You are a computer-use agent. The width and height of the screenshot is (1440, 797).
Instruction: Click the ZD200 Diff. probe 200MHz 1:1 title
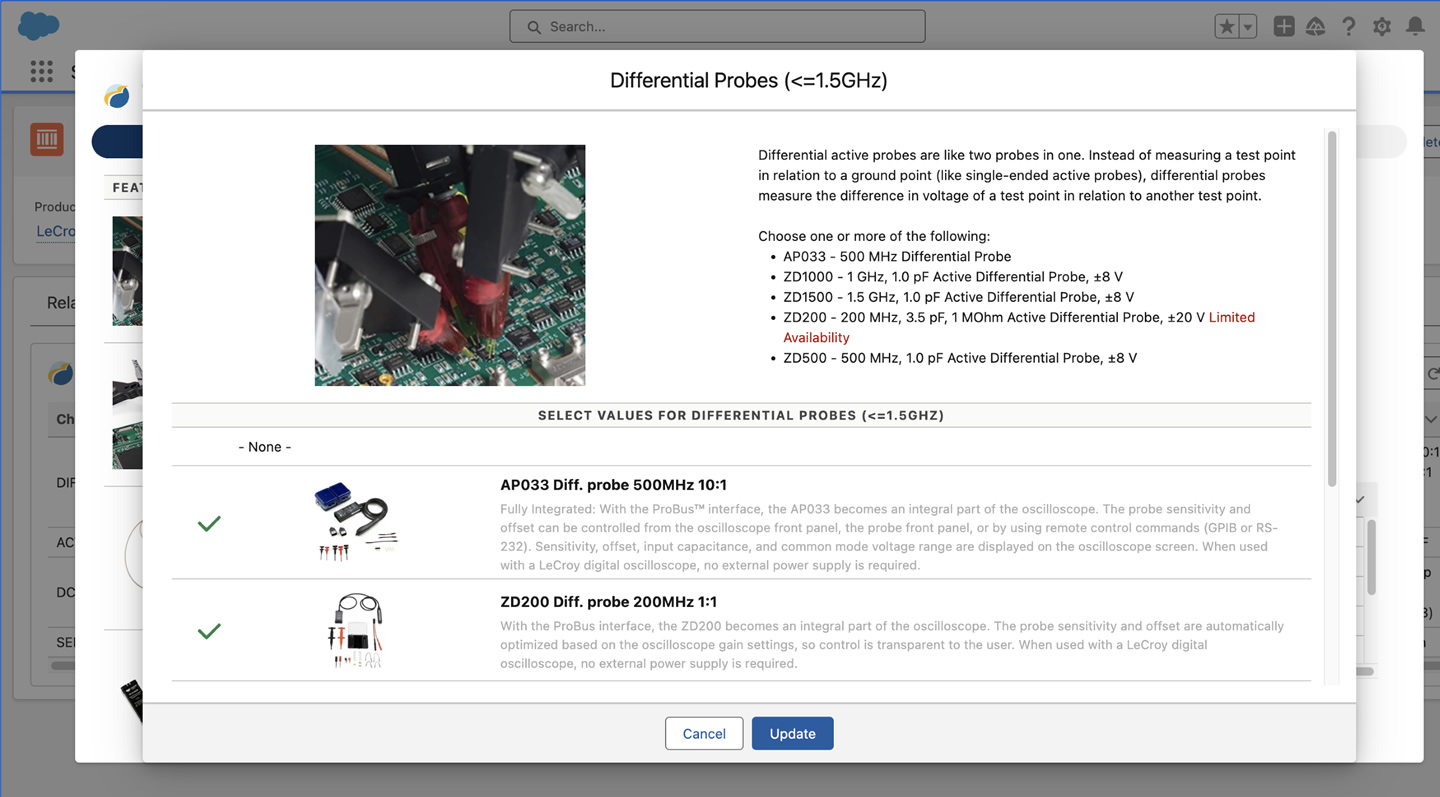pyautogui.click(x=608, y=602)
